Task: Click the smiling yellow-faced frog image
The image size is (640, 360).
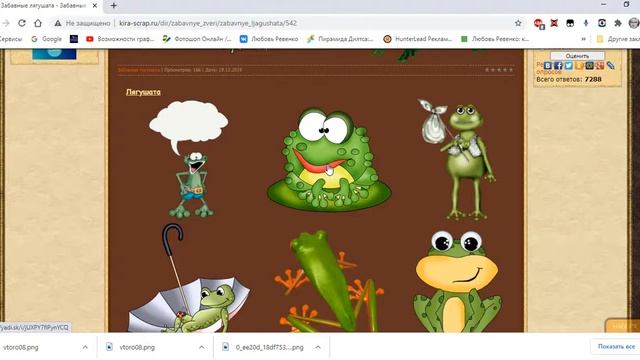Action: [457, 282]
